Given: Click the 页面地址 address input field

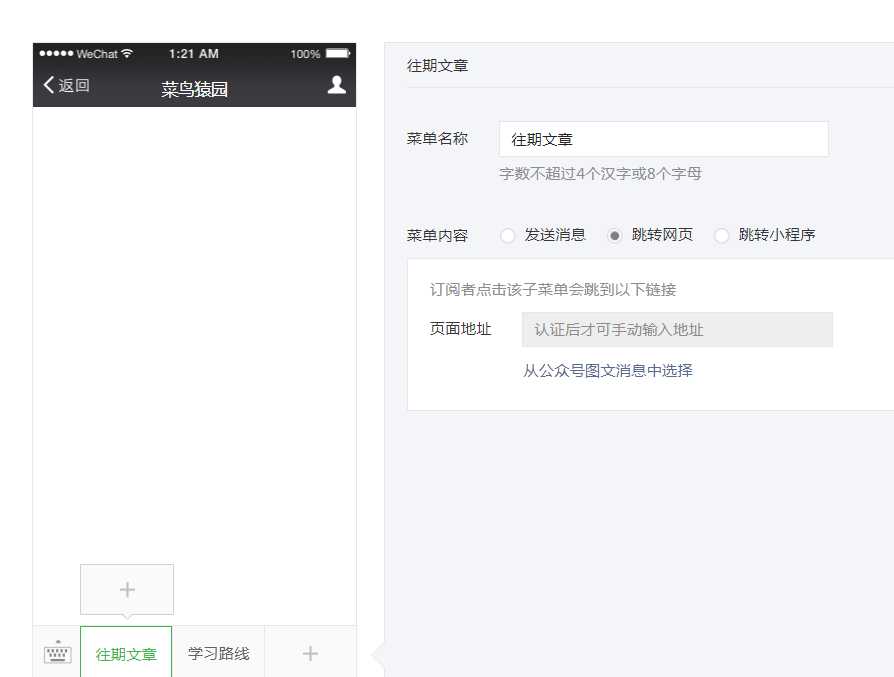Looking at the screenshot, I should pyautogui.click(x=677, y=329).
